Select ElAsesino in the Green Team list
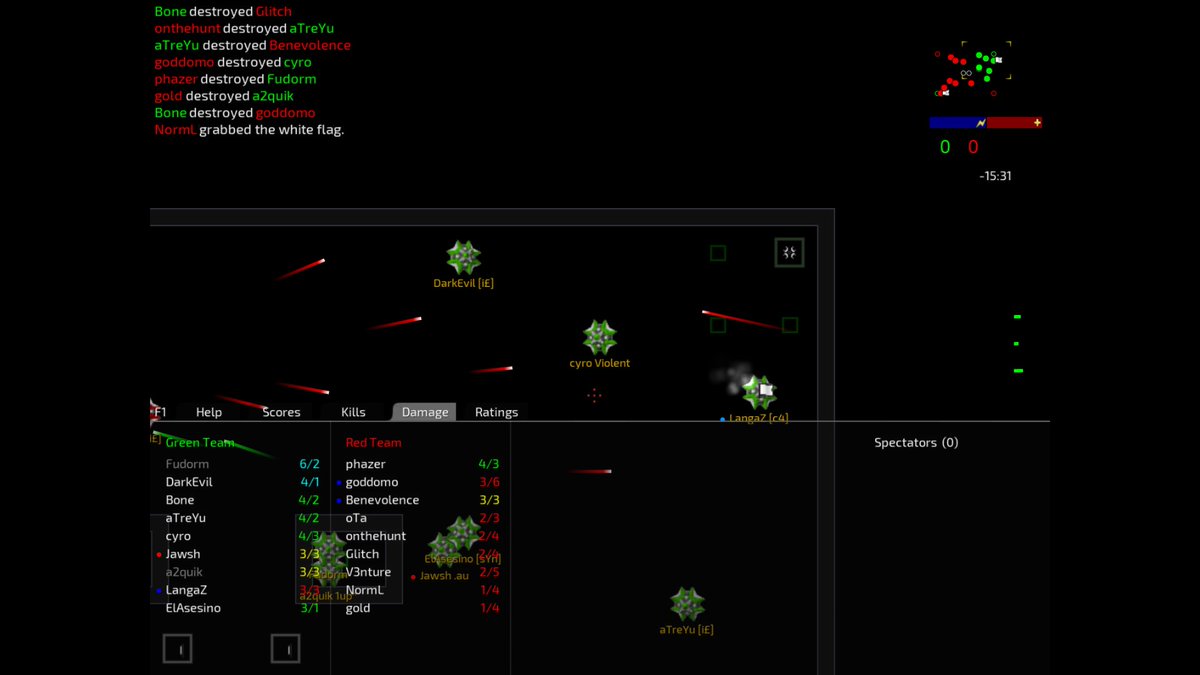This screenshot has width=1200, height=675. (193, 608)
